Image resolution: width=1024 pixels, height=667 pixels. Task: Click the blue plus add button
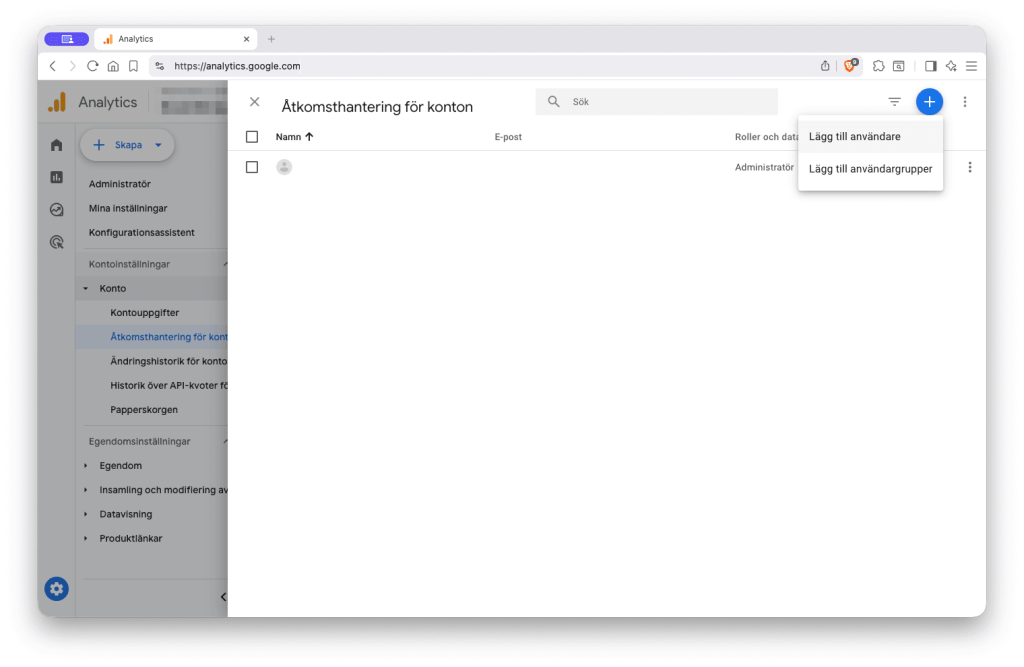[929, 102]
